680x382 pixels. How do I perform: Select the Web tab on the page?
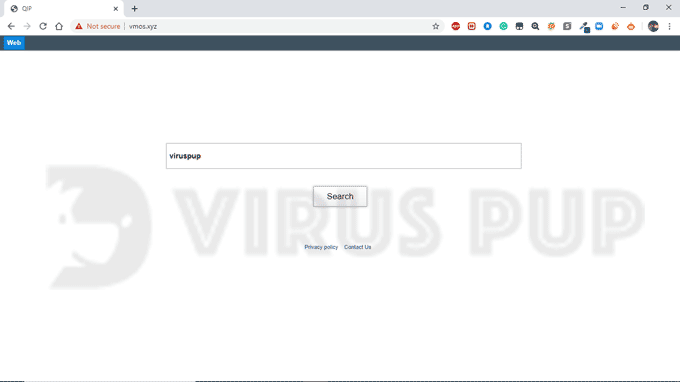point(14,42)
